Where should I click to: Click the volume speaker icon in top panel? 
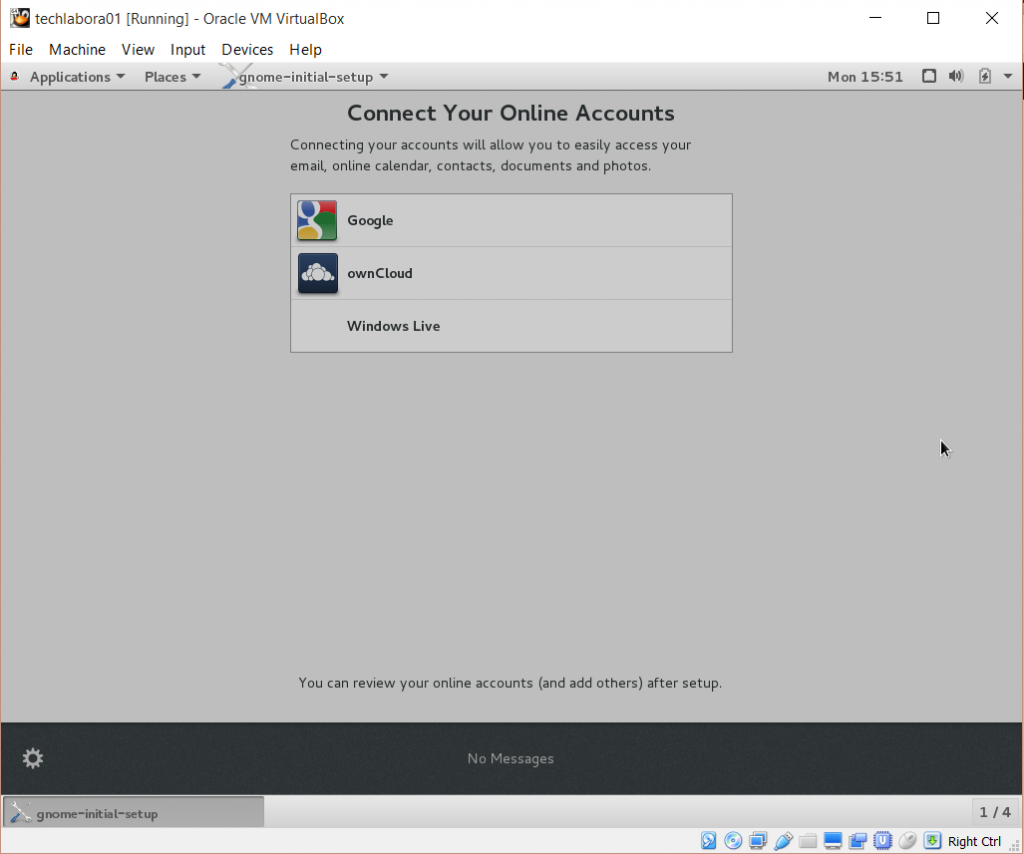[956, 76]
